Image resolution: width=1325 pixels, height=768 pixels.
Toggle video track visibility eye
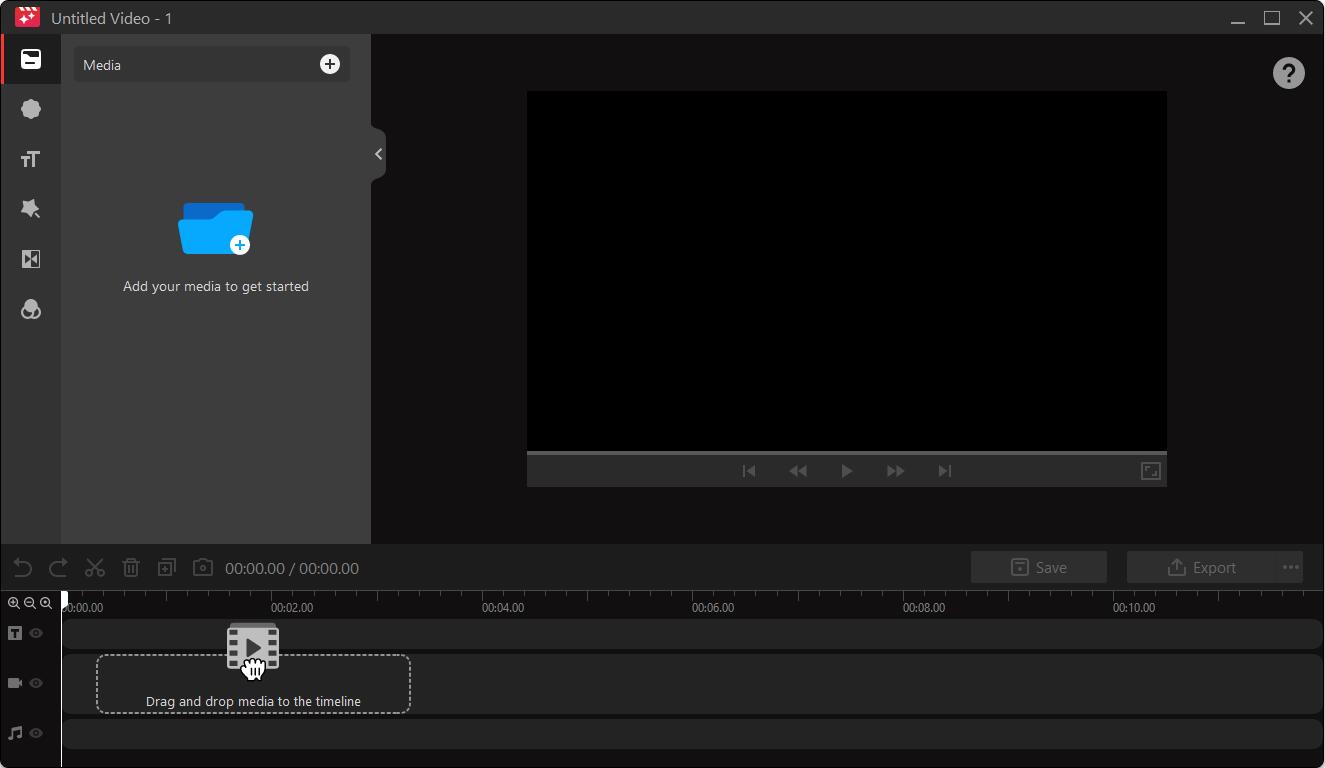point(36,683)
